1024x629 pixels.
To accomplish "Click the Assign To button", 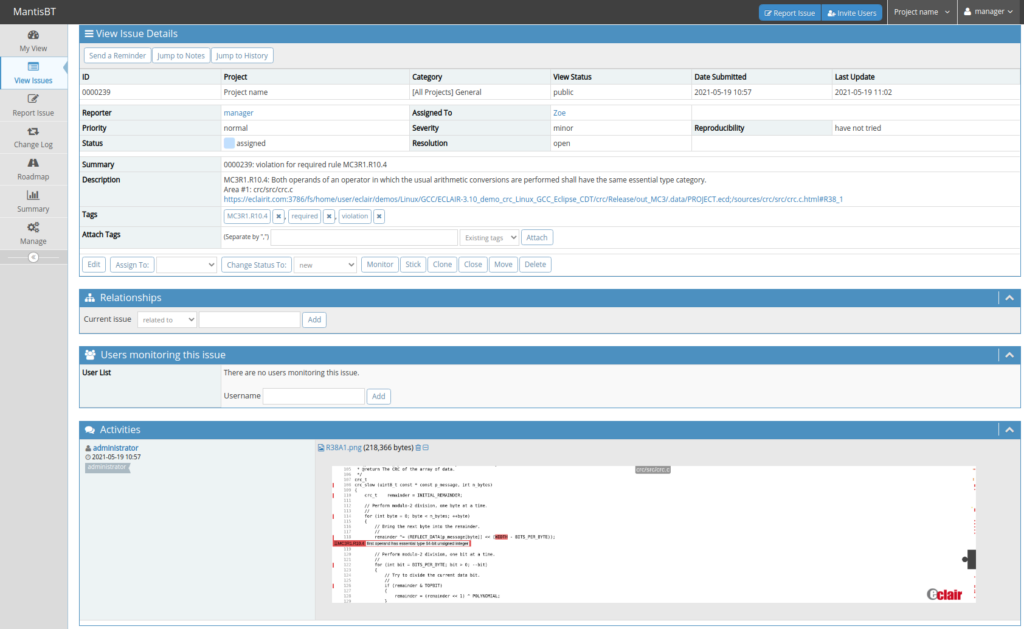I will click(132, 265).
